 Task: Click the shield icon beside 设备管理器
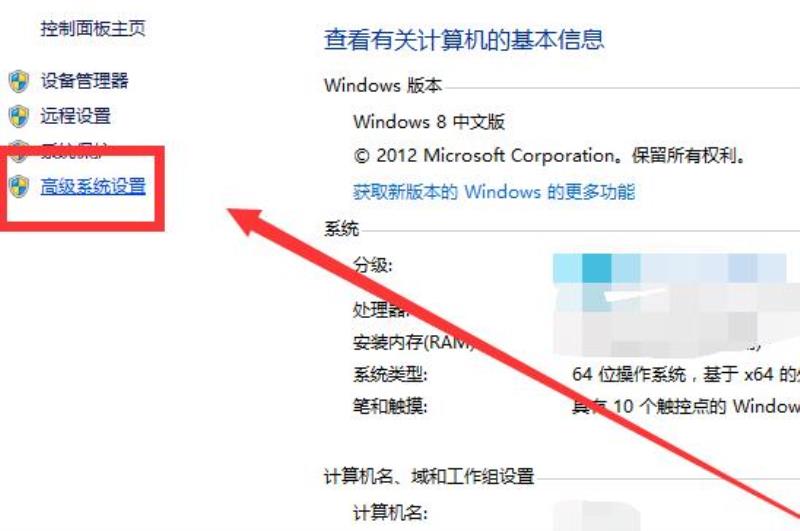pyautogui.click(x=19, y=81)
